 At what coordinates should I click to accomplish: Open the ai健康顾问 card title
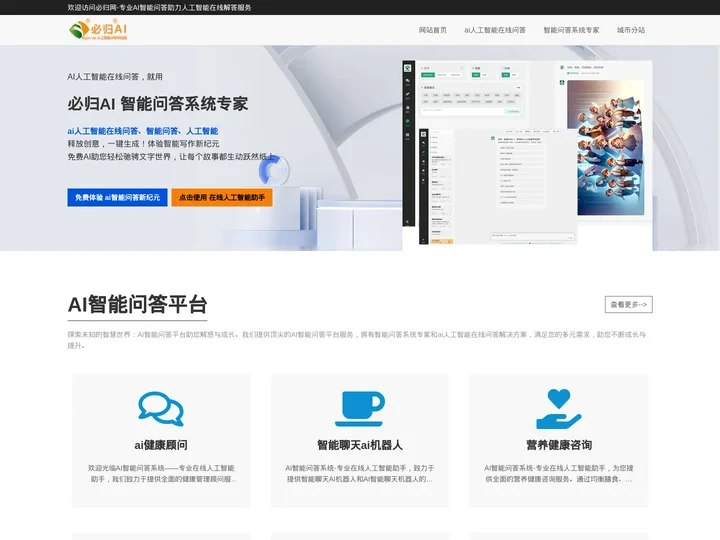tap(161, 445)
